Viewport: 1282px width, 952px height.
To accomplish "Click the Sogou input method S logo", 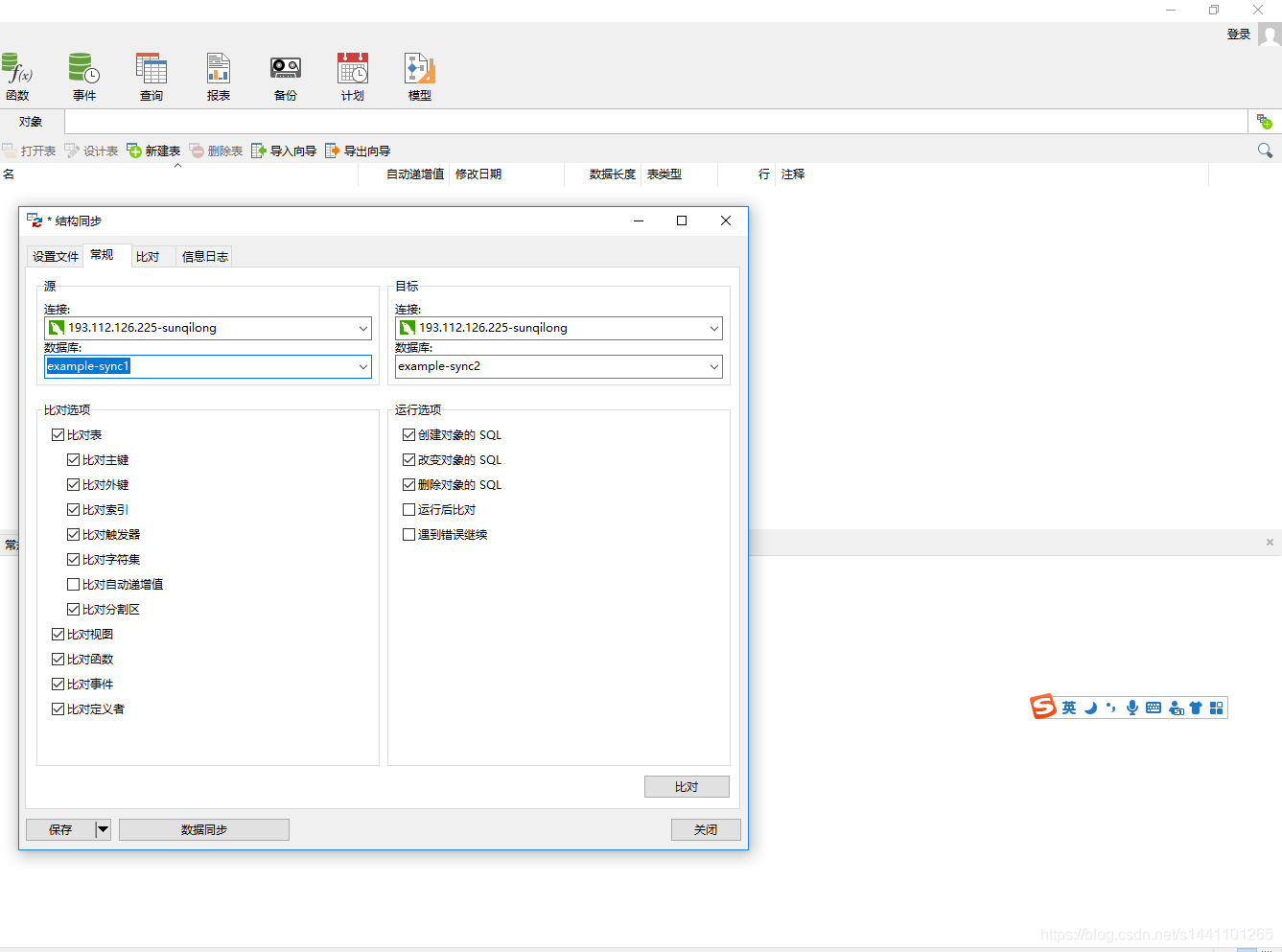I will [x=1043, y=707].
